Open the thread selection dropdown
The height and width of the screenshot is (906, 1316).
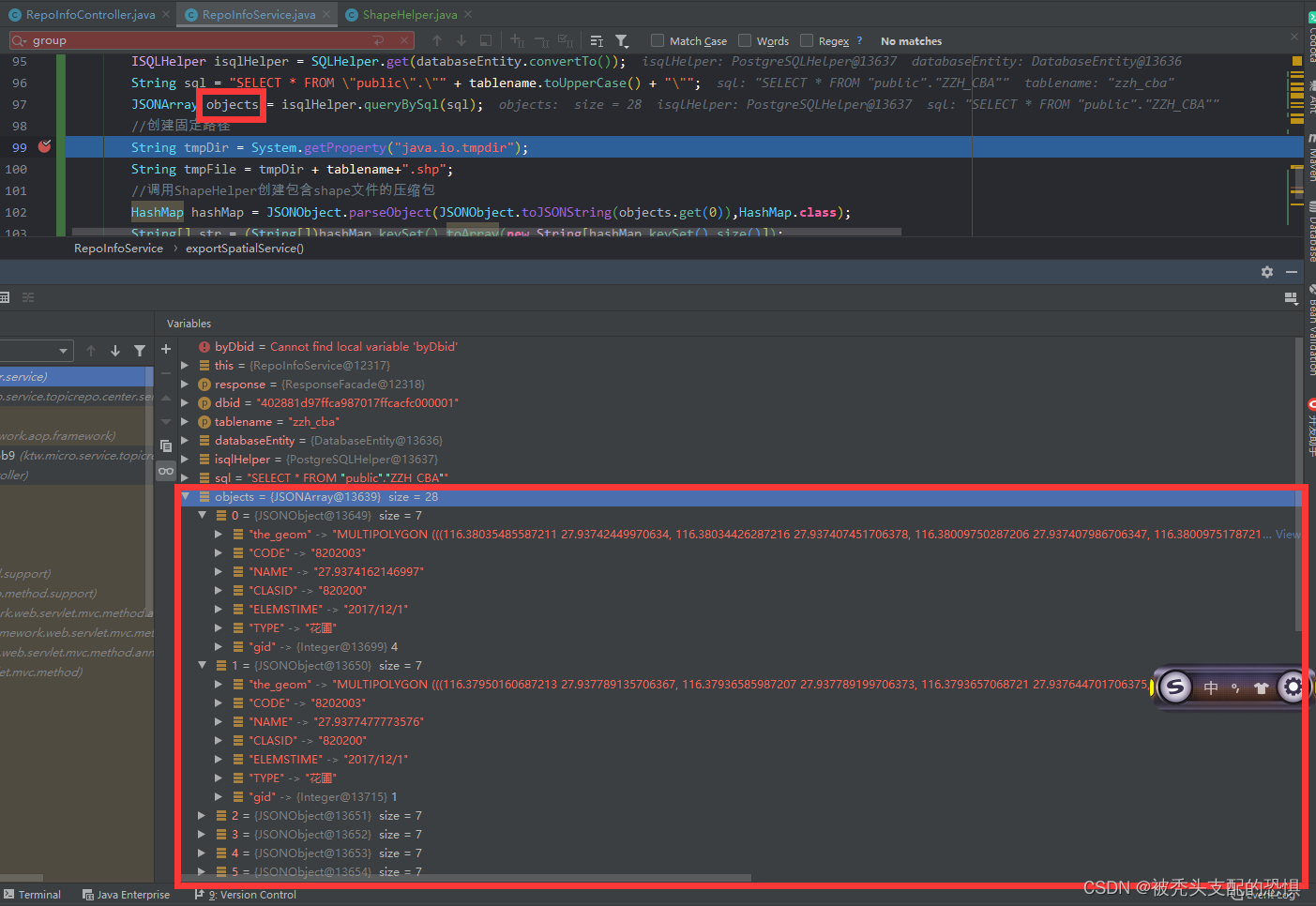point(64,351)
